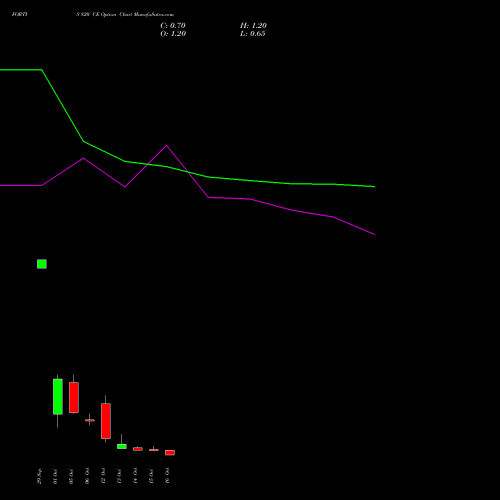Click the long red candlestick above the fifth date label
This screenshot has height=500, width=500.
106,421
